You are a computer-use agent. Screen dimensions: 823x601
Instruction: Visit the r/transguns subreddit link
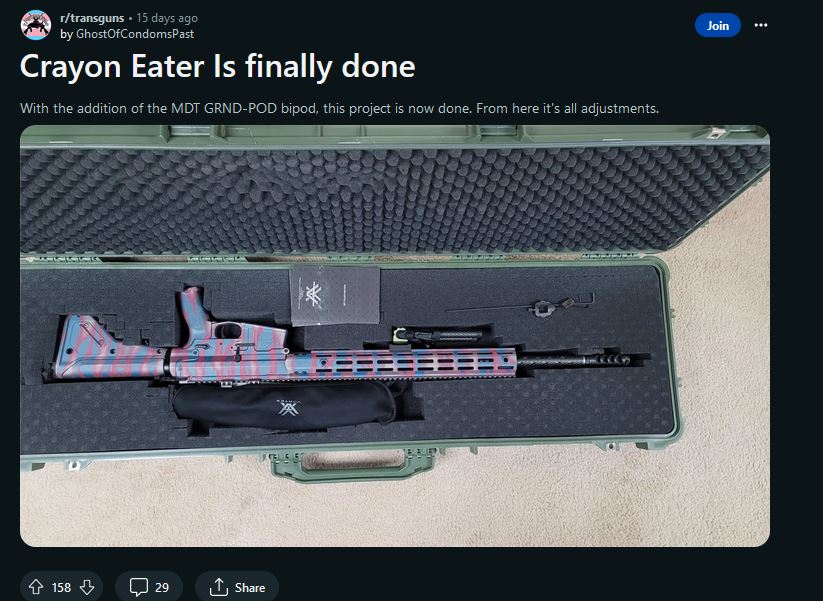tap(92, 18)
